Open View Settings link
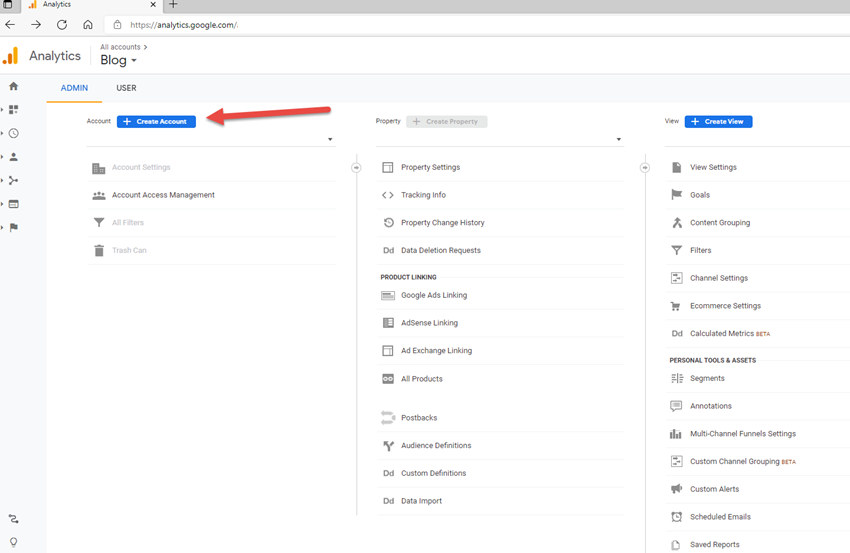Viewport: 850px width, 553px height. (713, 168)
